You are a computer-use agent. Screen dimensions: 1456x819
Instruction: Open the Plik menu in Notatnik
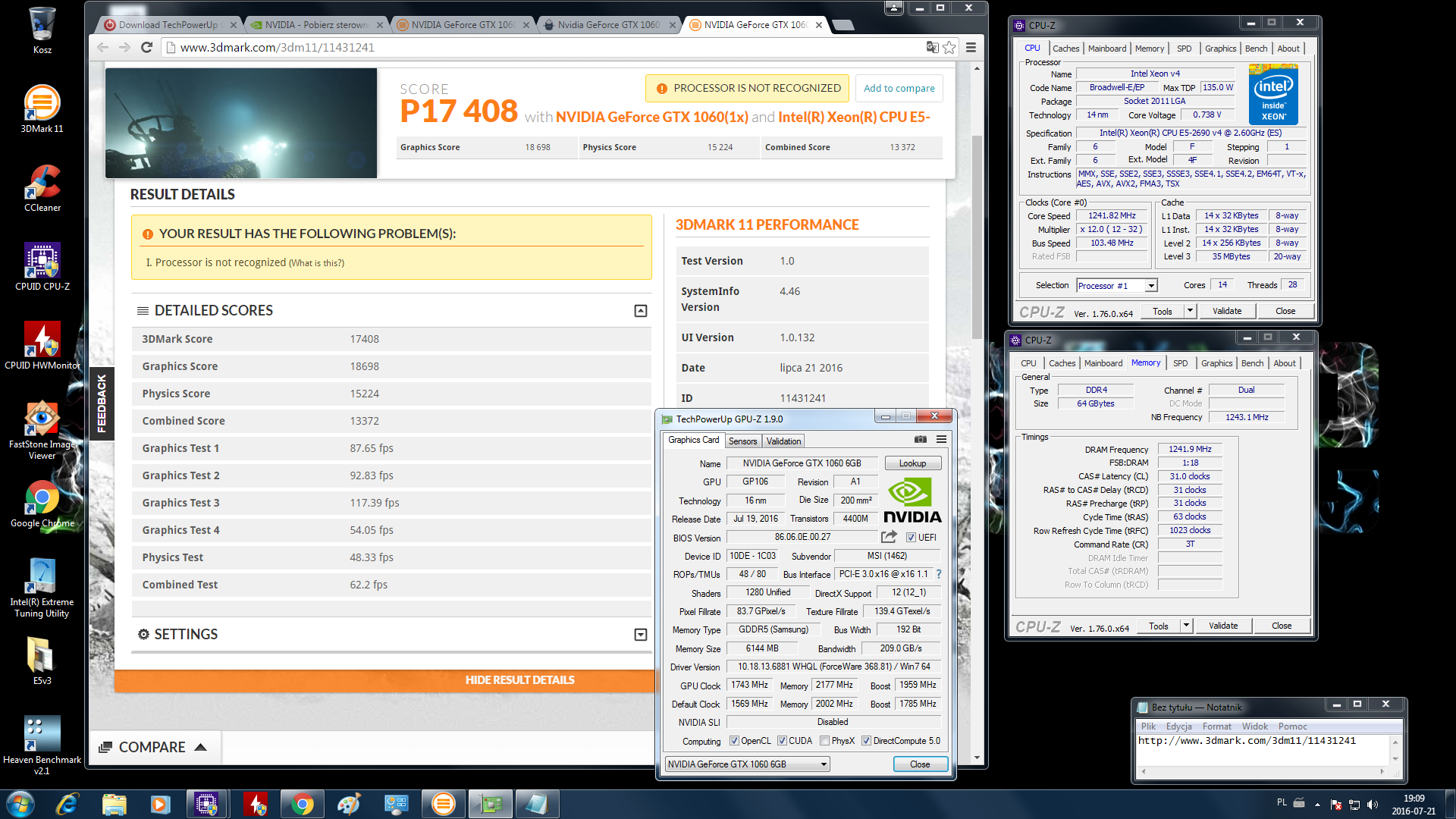tap(1148, 726)
